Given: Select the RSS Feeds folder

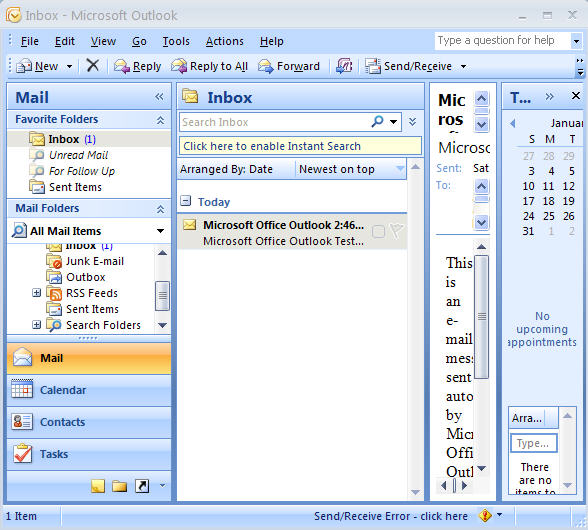Looking at the screenshot, I should coord(92,293).
